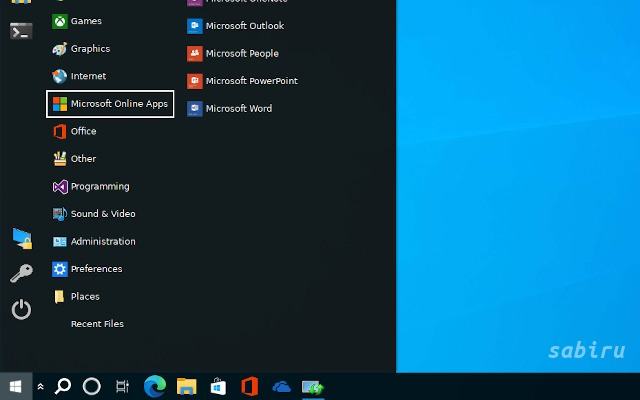Click the terminal icon in sidebar
This screenshot has width=640, height=400.
pos(21,31)
